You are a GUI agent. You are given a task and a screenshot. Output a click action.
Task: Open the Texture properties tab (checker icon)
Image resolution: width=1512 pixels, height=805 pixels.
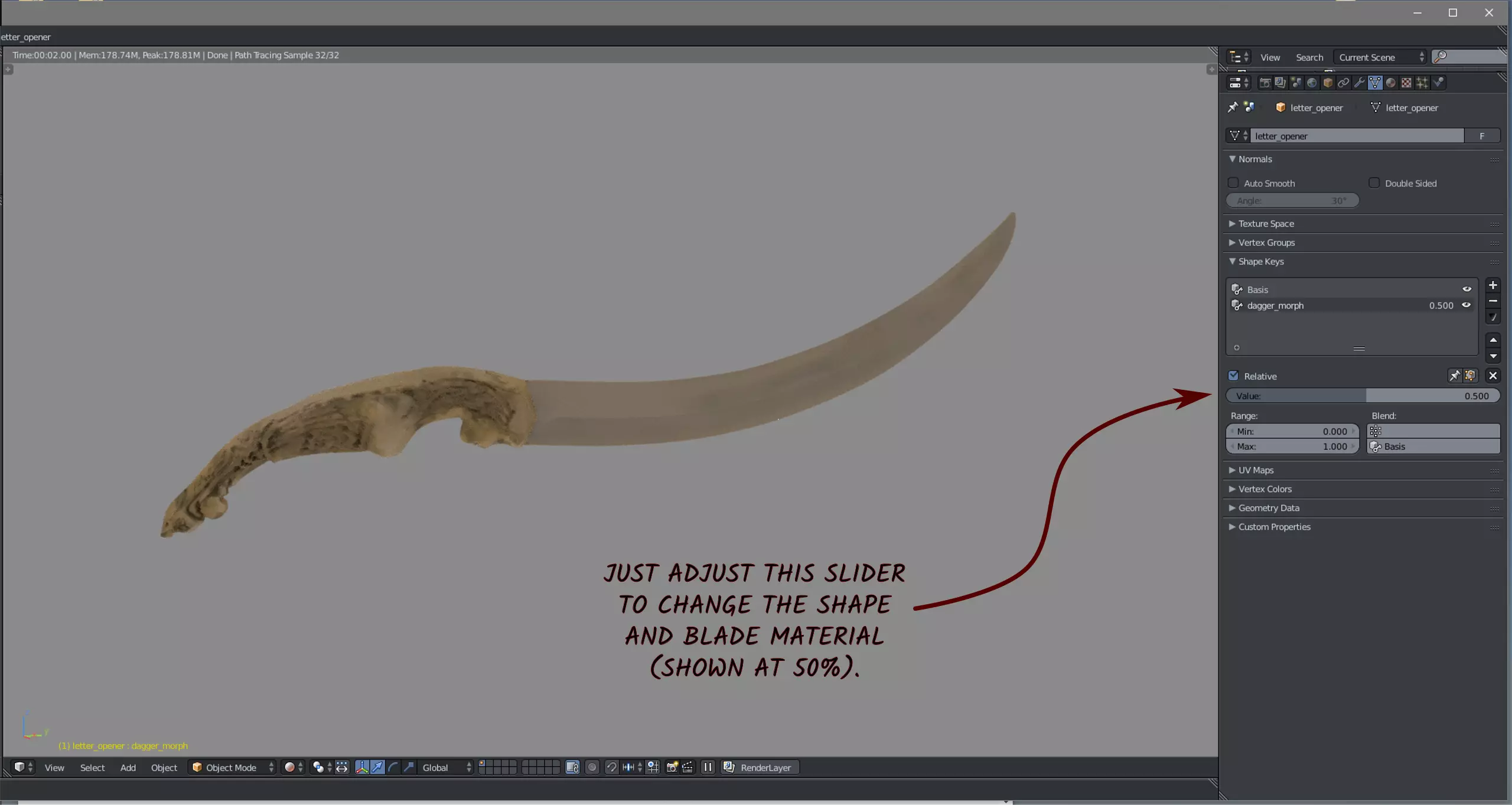pyautogui.click(x=1406, y=83)
